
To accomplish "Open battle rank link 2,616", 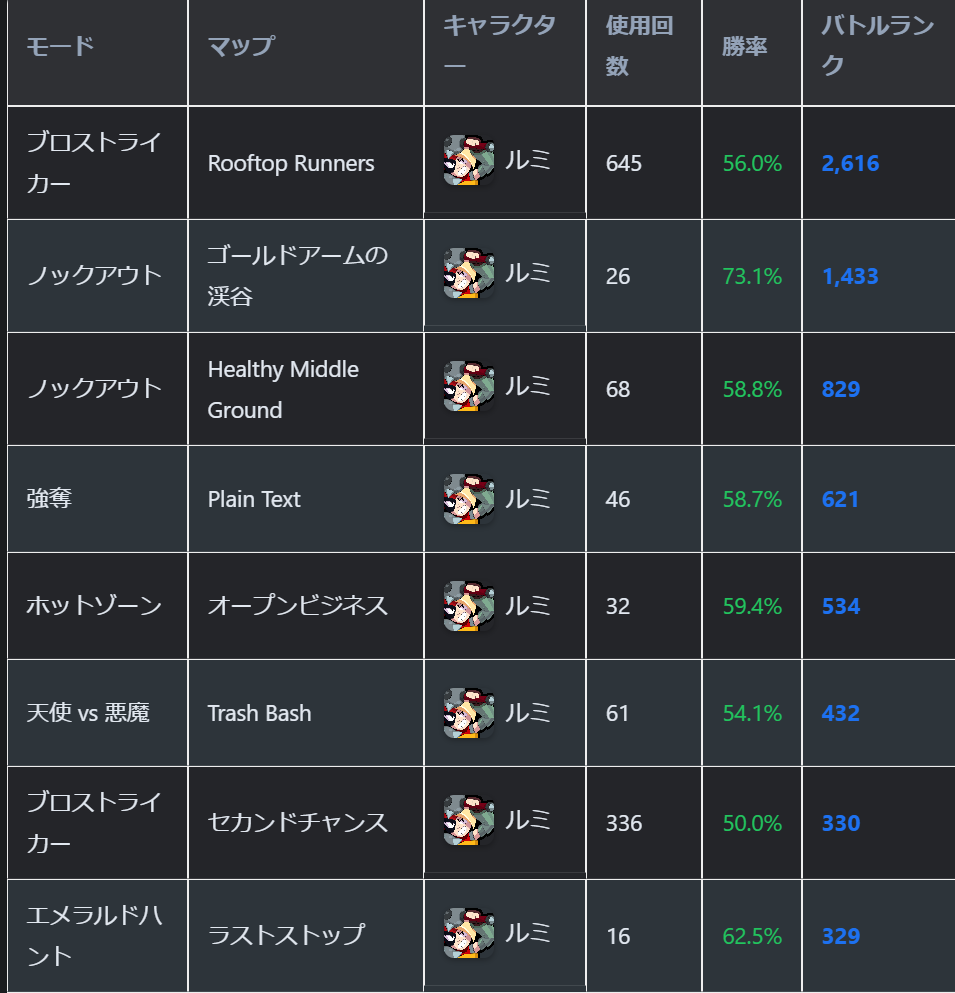I will (x=850, y=163).
